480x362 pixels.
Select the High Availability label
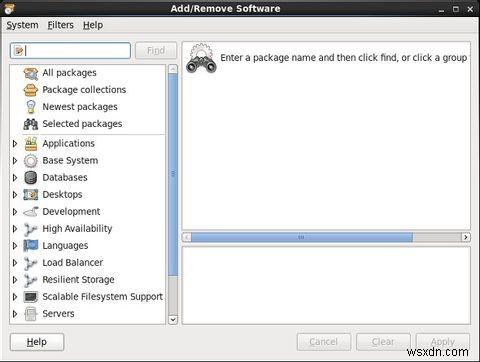click(77, 229)
